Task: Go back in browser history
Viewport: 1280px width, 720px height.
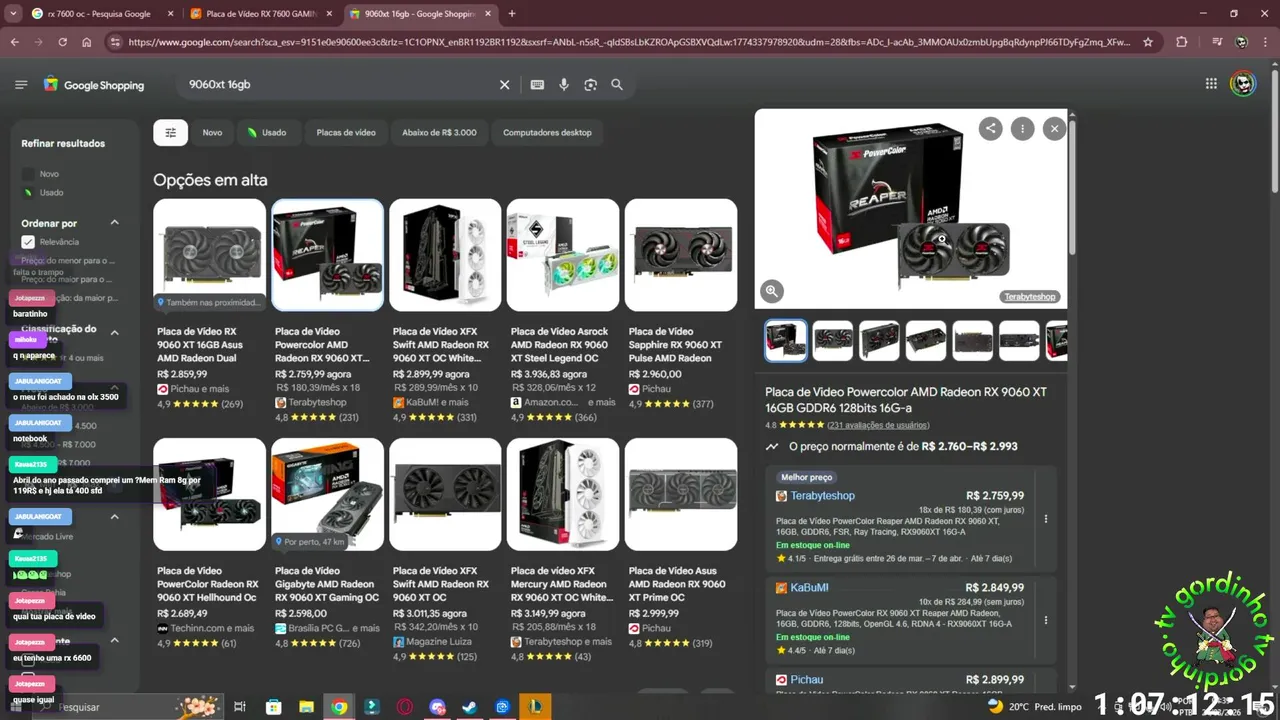Action: click(x=15, y=42)
